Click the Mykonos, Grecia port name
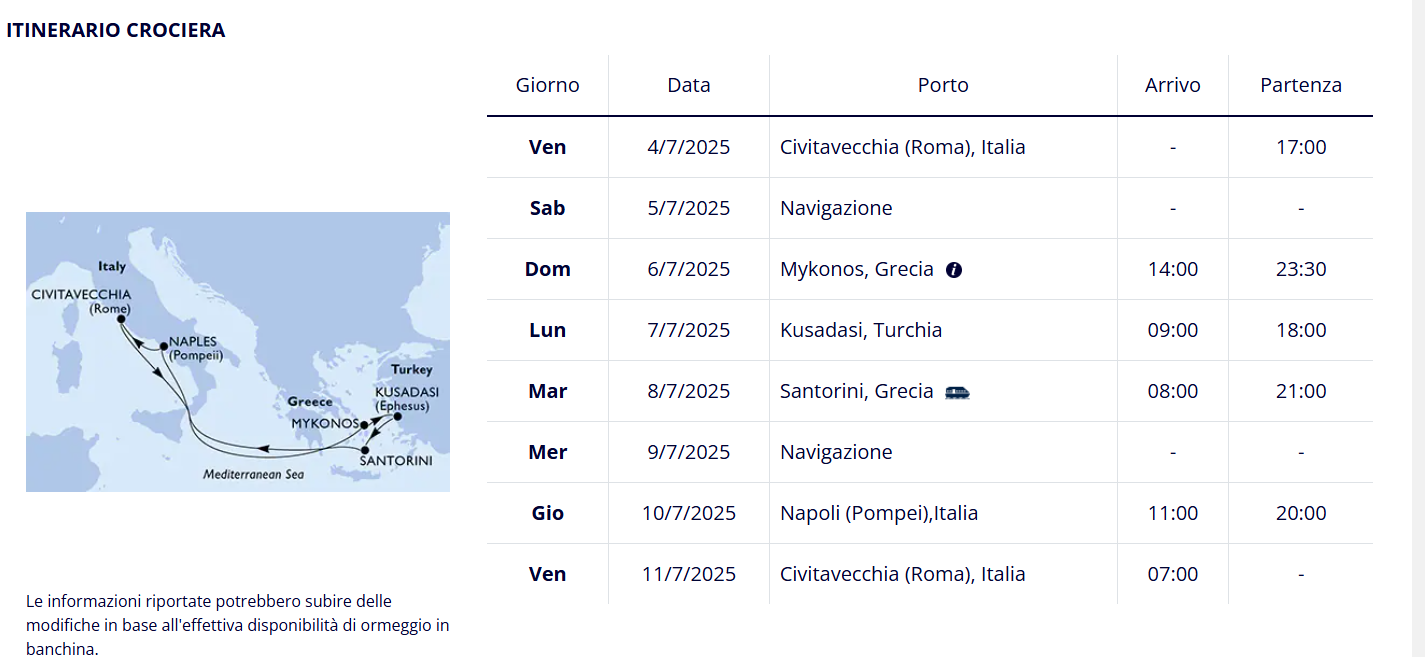Viewport: 1425px width, 657px height. pyautogui.click(x=857, y=269)
